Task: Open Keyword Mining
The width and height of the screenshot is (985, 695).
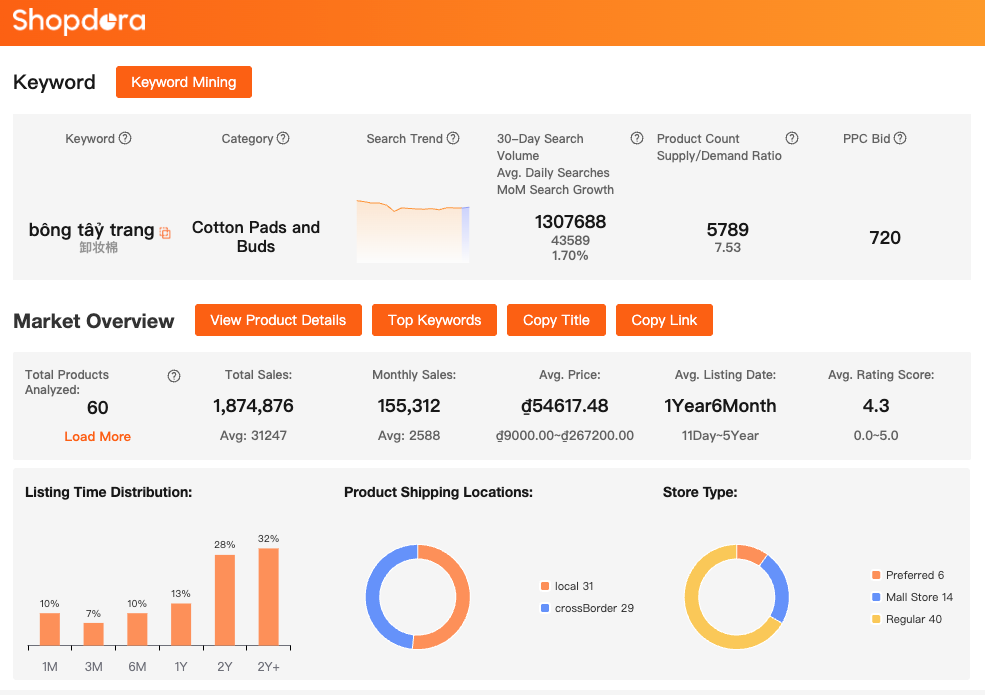Action: tap(184, 82)
